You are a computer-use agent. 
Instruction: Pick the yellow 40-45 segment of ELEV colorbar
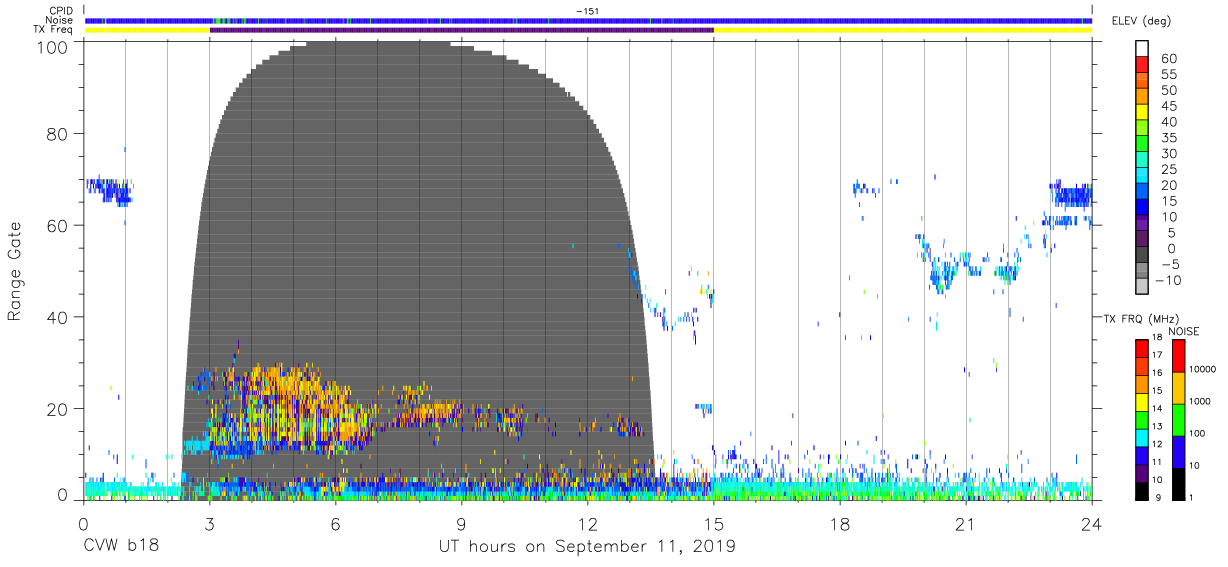(x=1142, y=114)
